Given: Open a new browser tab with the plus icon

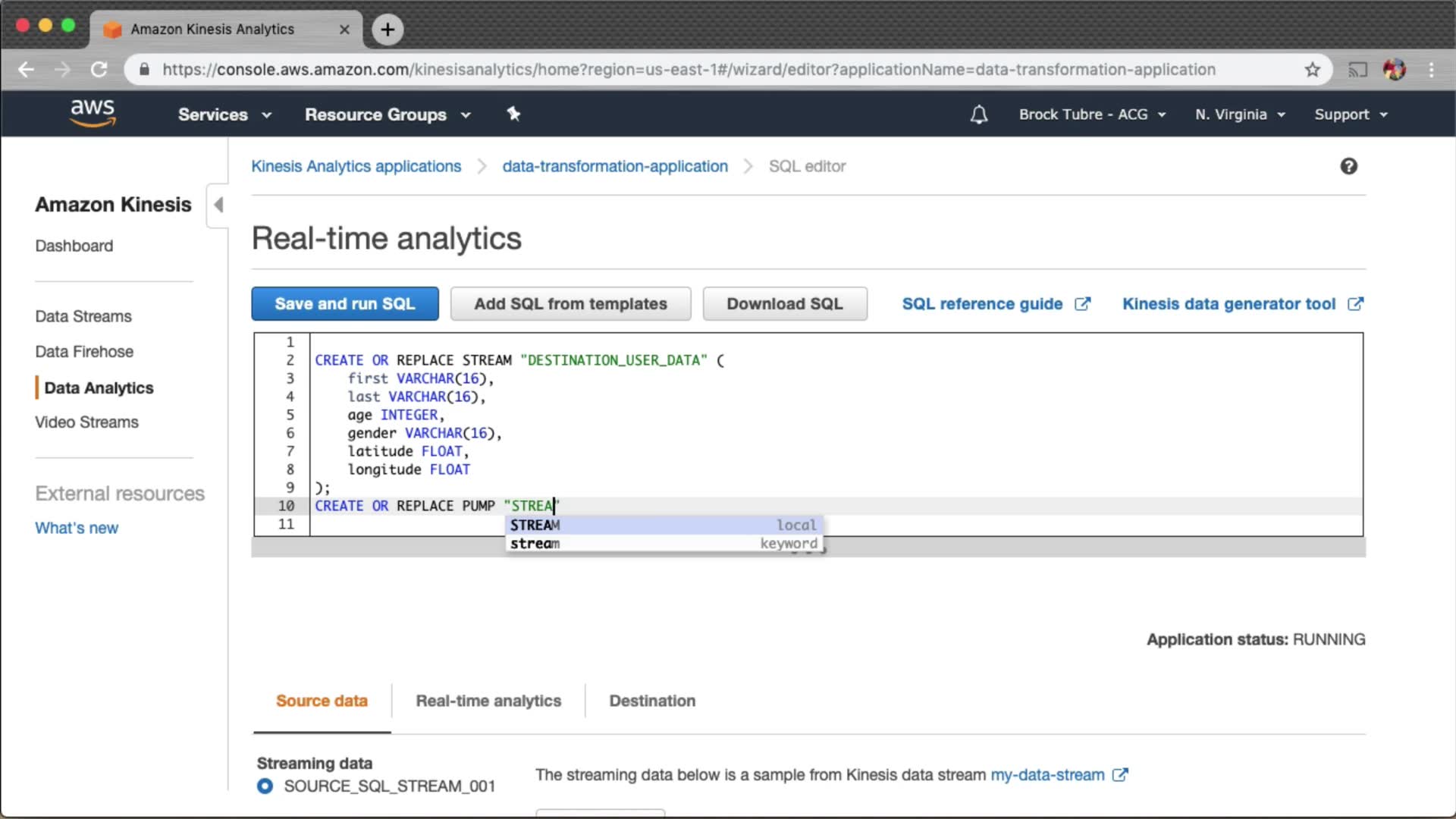Looking at the screenshot, I should 388,30.
